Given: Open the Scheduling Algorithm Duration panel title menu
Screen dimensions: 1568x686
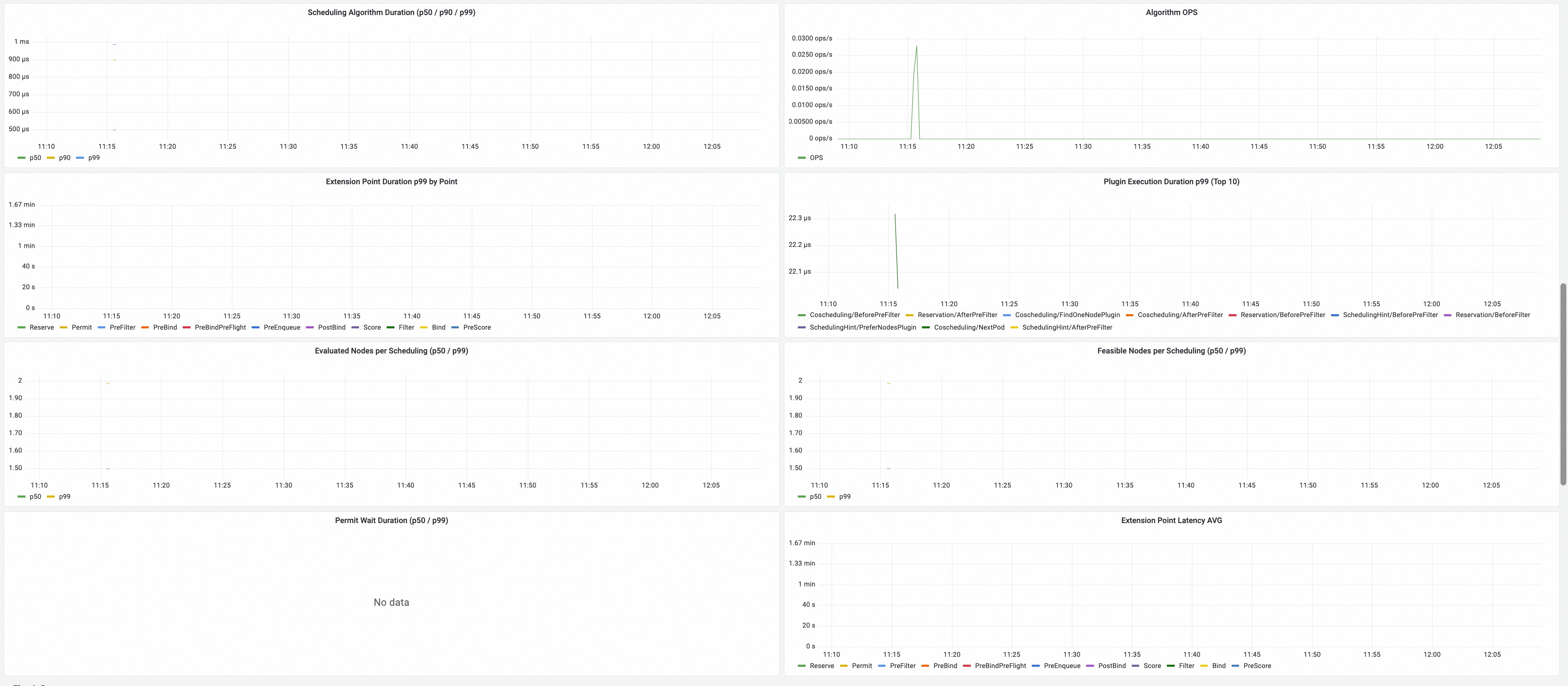Looking at the screenshot, I should point(391,12).
